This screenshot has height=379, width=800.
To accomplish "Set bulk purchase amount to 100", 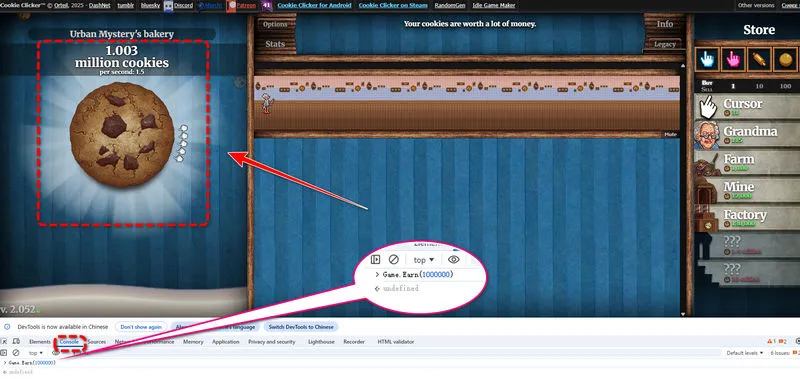I will (786, 86).
